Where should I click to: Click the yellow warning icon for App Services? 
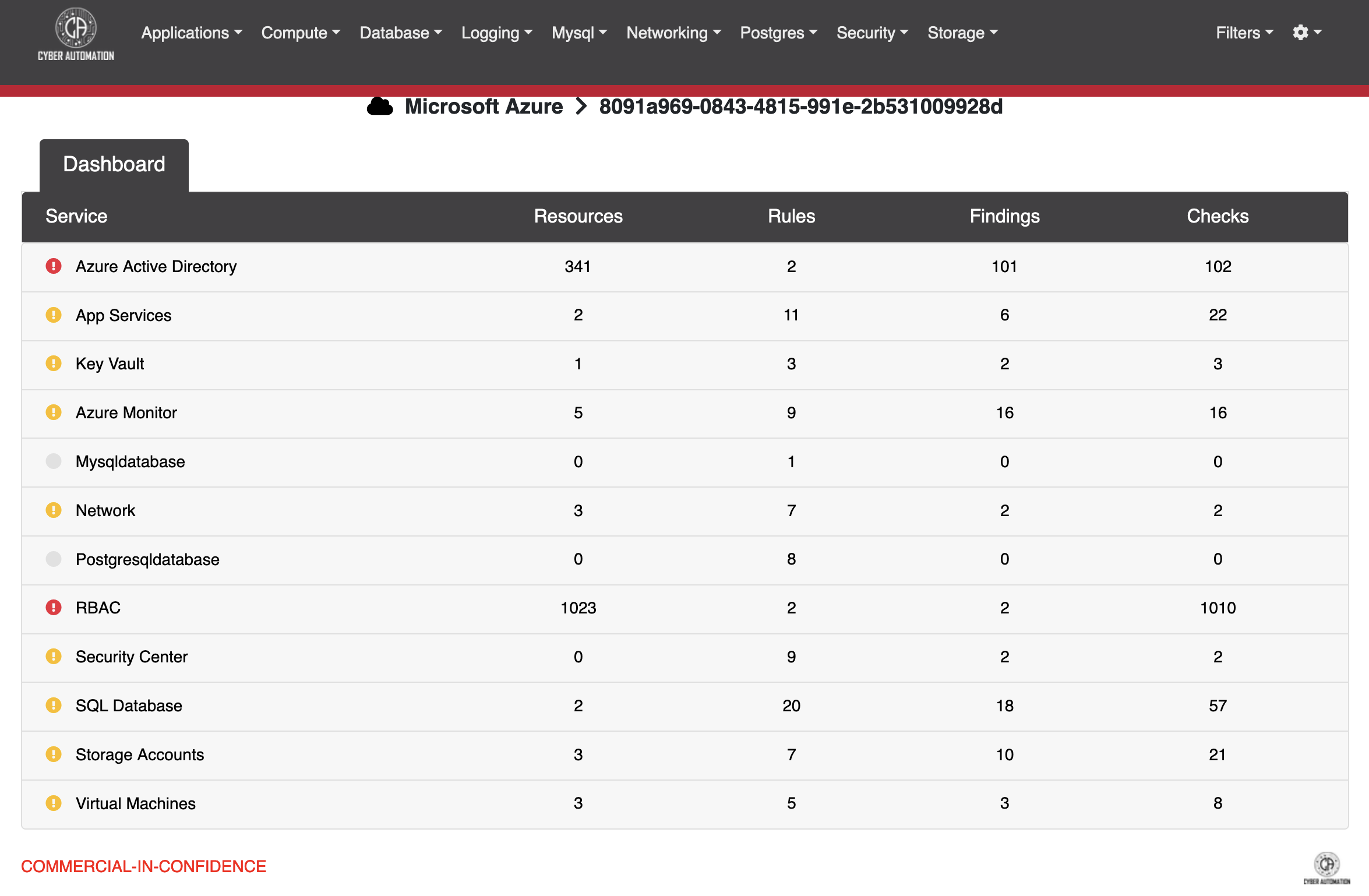coord(54,315)
